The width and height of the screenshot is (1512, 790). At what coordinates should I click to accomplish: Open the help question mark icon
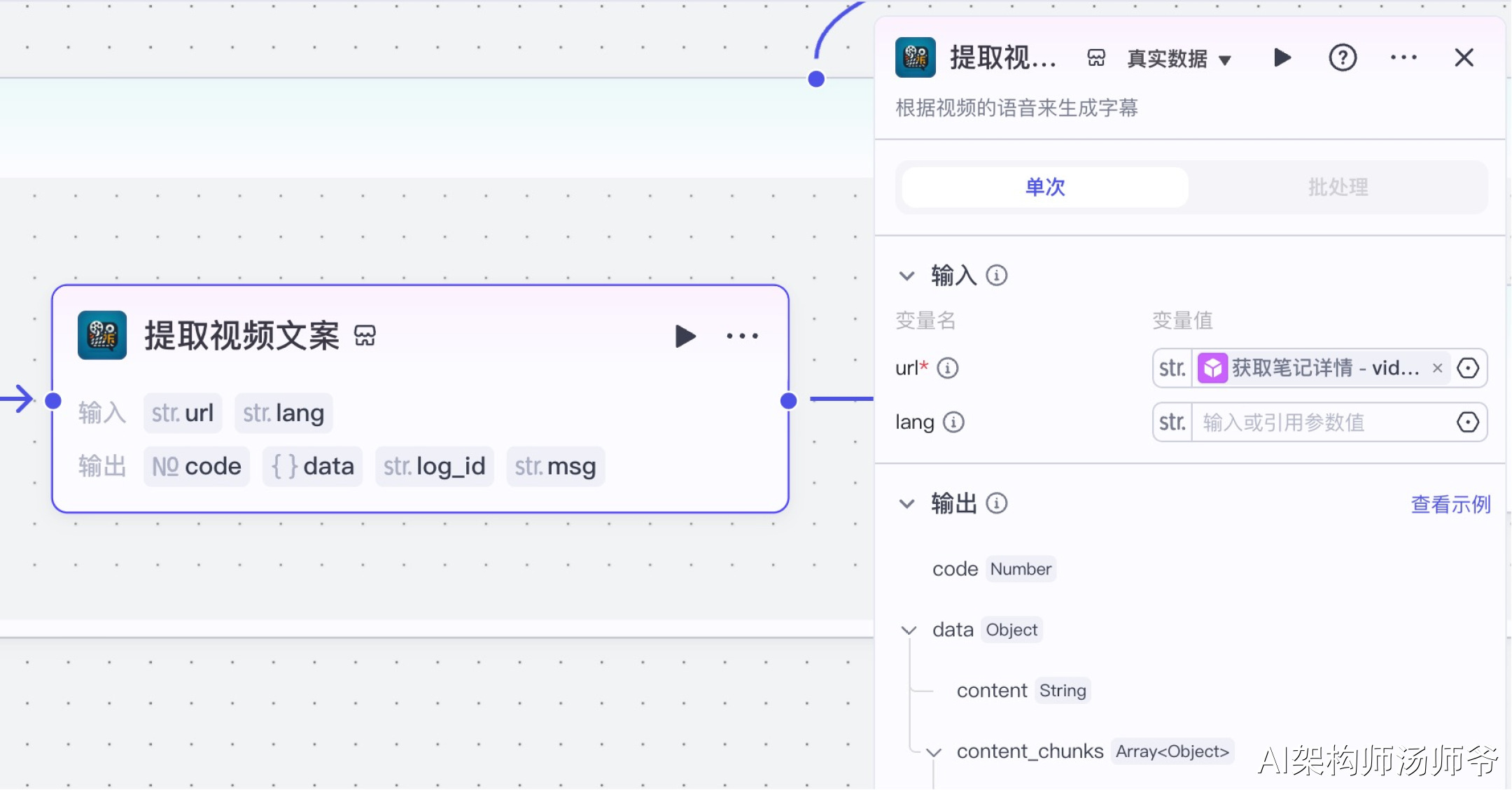(x=1342, y=58)
